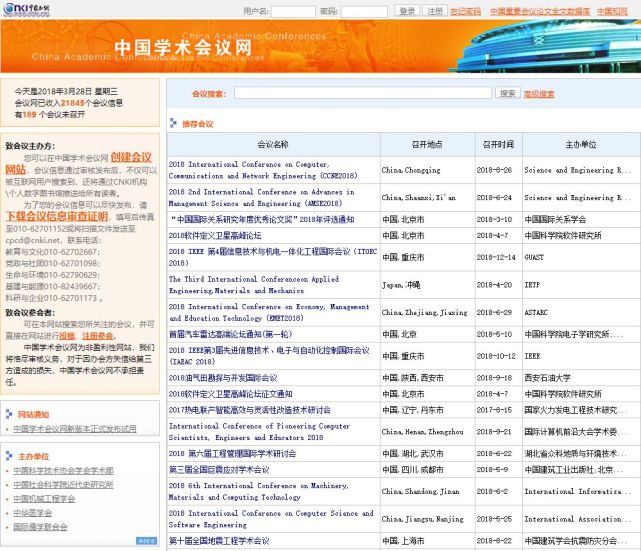
Task: Open the ITOEC 2018 IEEE conference link
Action: (273, 257)
